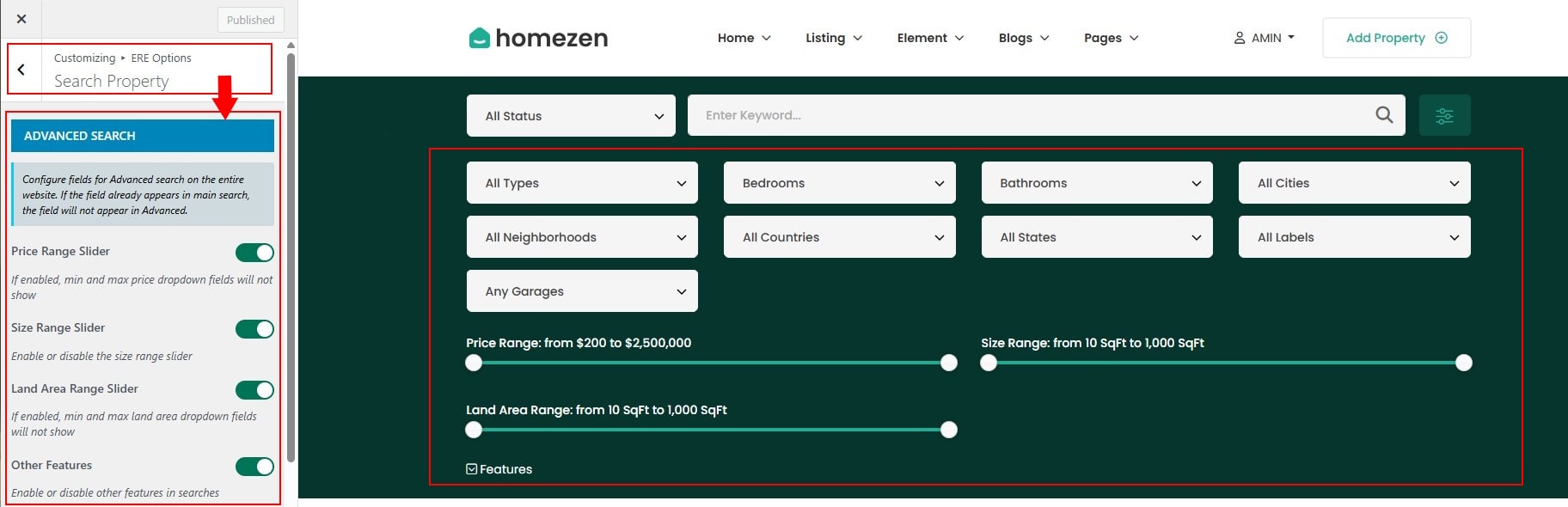The height and width of the screenshot is (507, 1568).
Task: Click the search magnifier icon
Action: point(1383,115)
